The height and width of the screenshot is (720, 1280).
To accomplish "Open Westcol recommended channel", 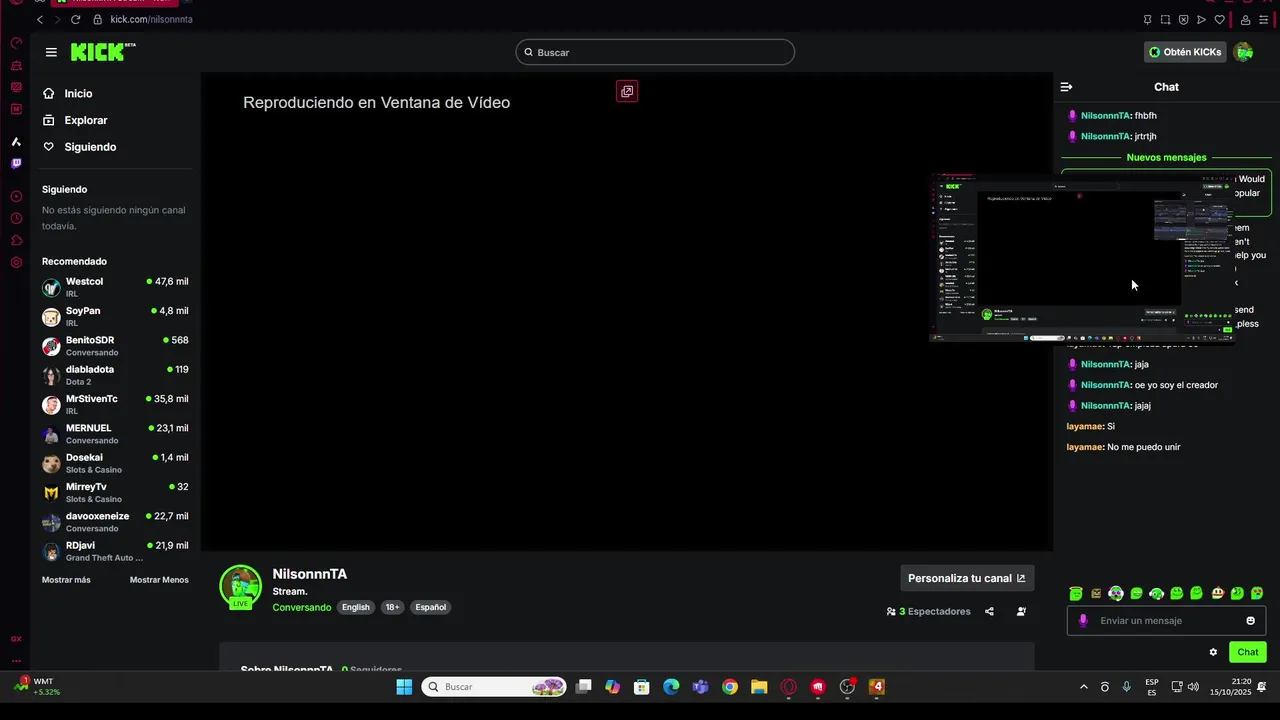I will 115,287.
